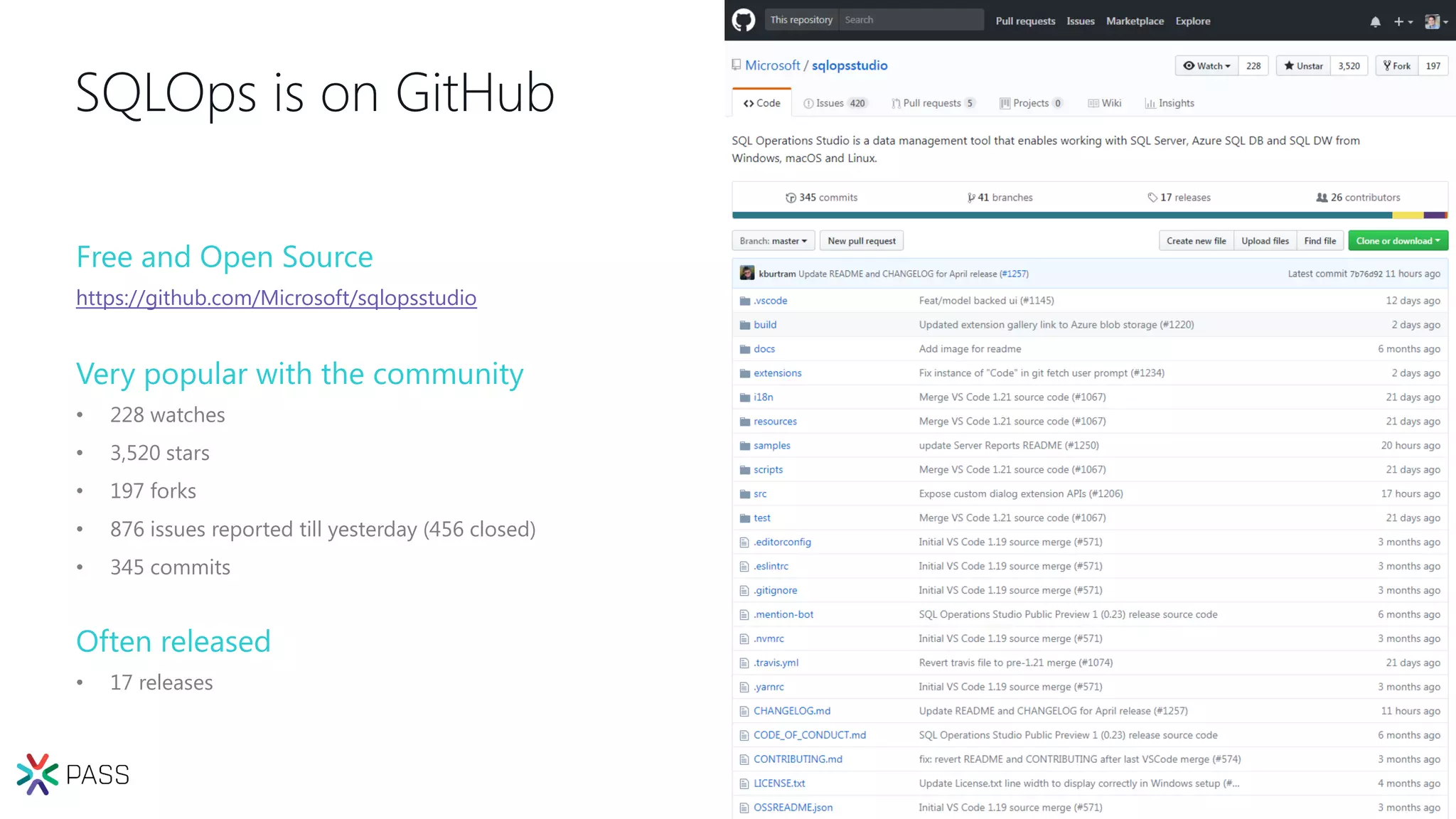Open pull request #1257 link in commit message
This screenshot has width=1456, height=819.
(x=1014, y=274)
